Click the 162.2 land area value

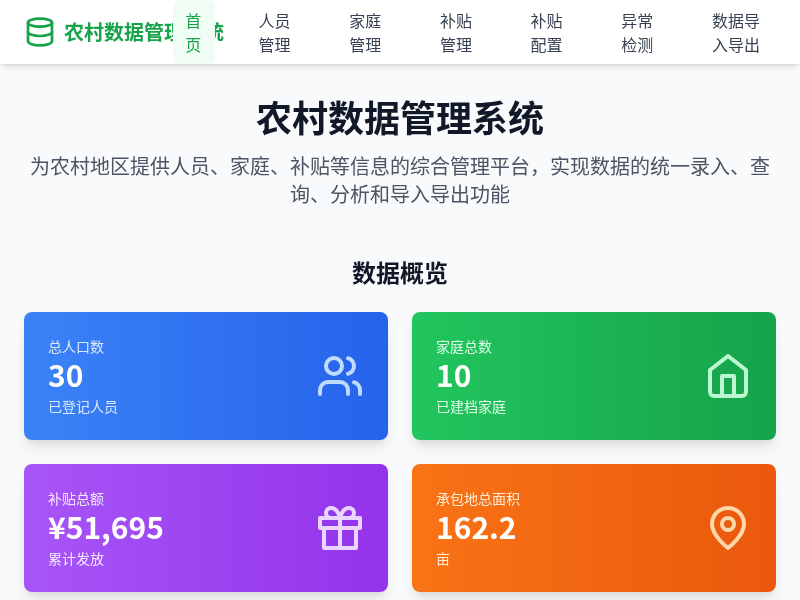pyautogui.click(x=476, y=529)
